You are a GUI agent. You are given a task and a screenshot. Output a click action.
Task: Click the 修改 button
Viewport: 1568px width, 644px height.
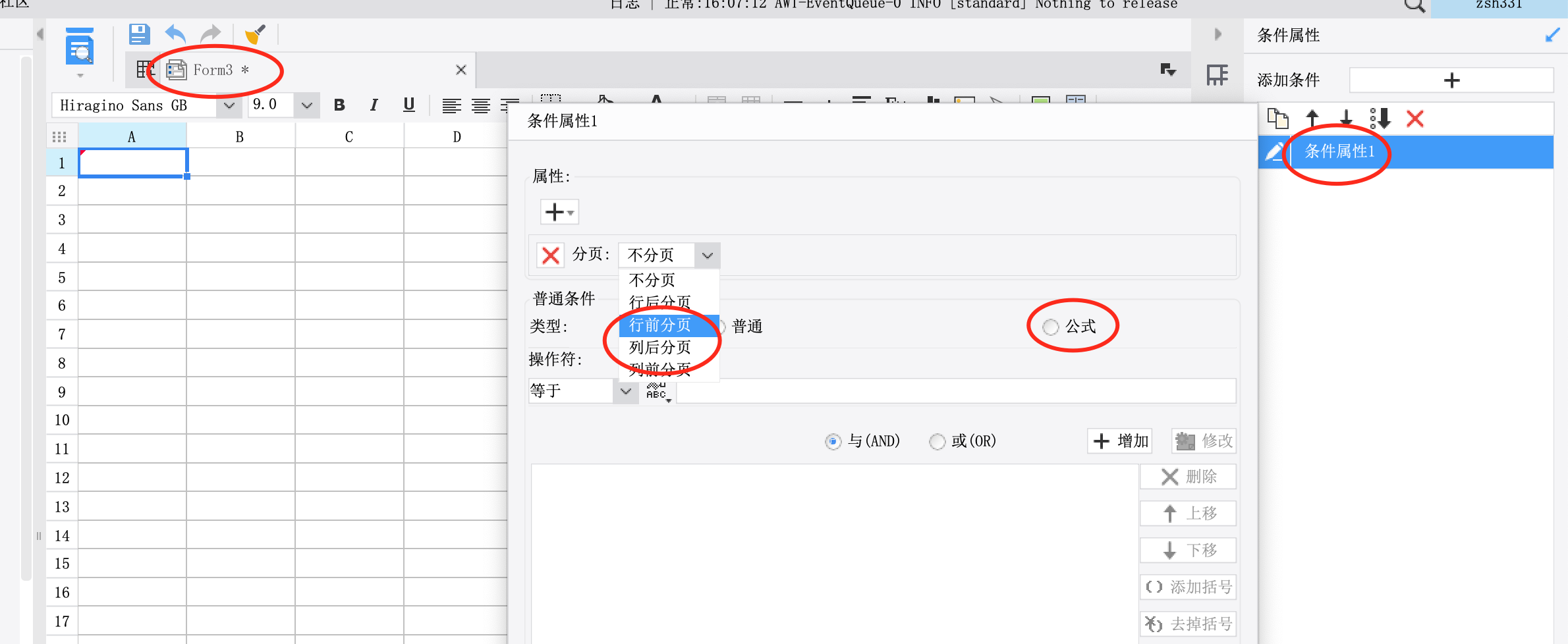(x=1204, y=441)
